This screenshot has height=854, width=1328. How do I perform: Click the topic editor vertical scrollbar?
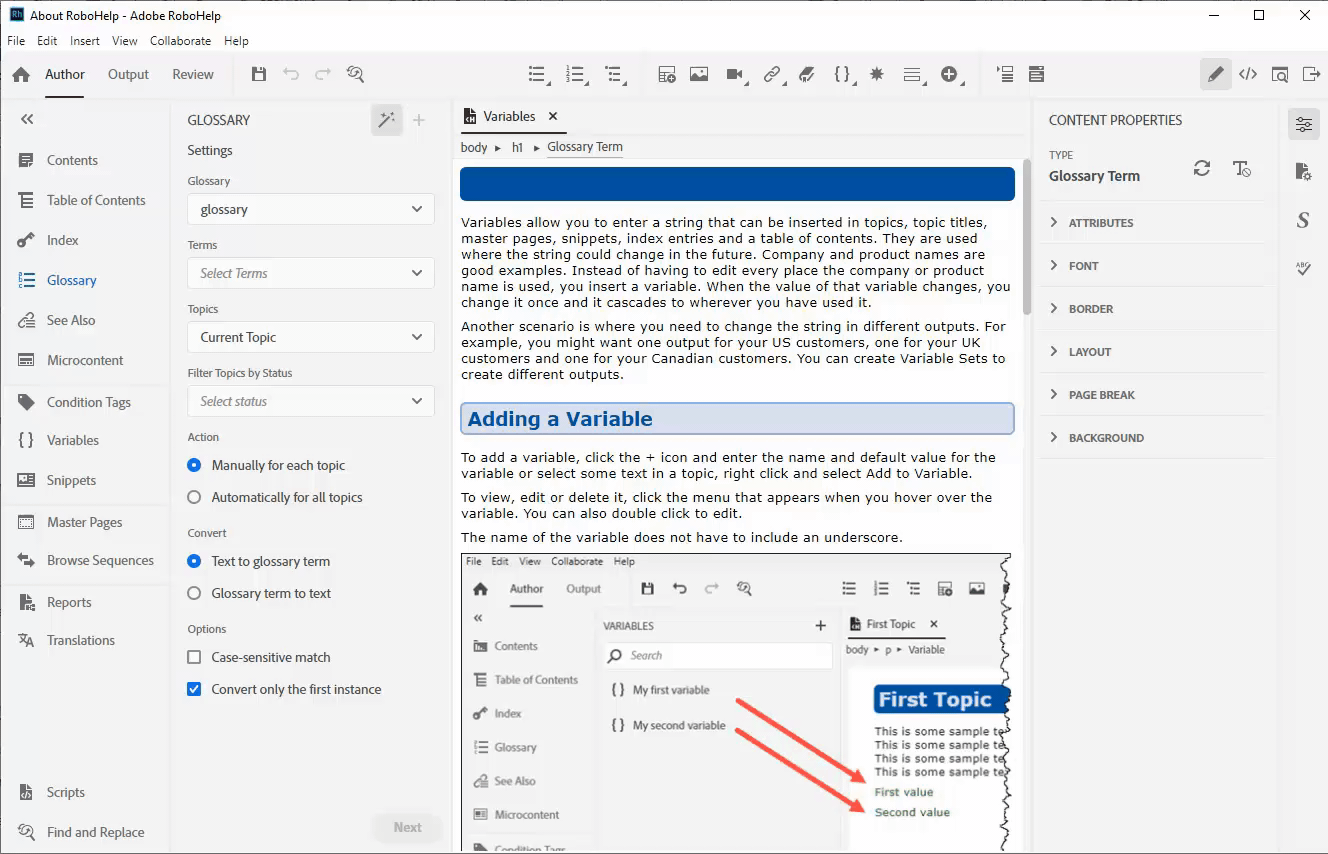click(1025, 236)
